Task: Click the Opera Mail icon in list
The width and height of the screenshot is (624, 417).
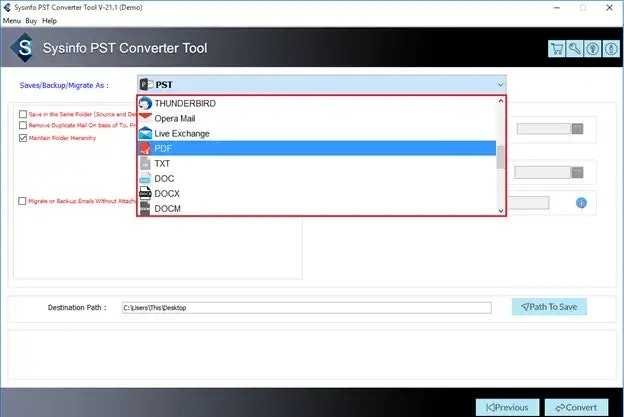Action: [145, 118]
